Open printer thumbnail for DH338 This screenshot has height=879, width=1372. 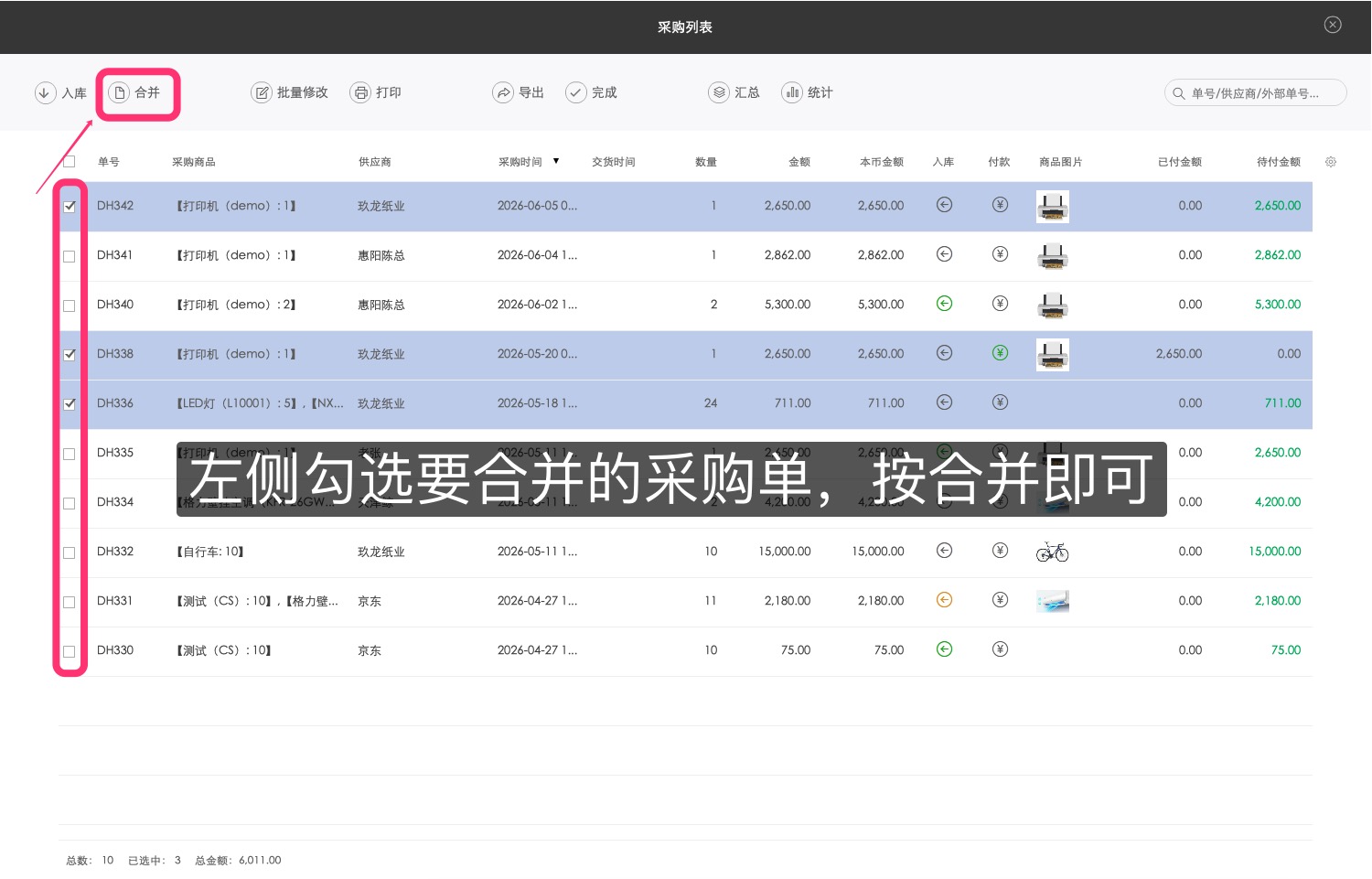[x=1053, y=355]
